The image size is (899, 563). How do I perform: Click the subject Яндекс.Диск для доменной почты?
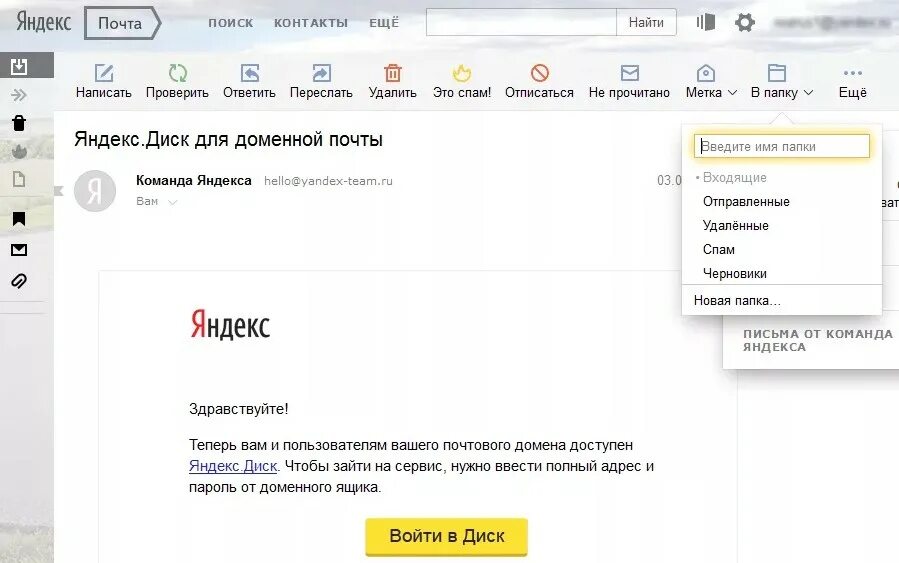tap(228, 139)
